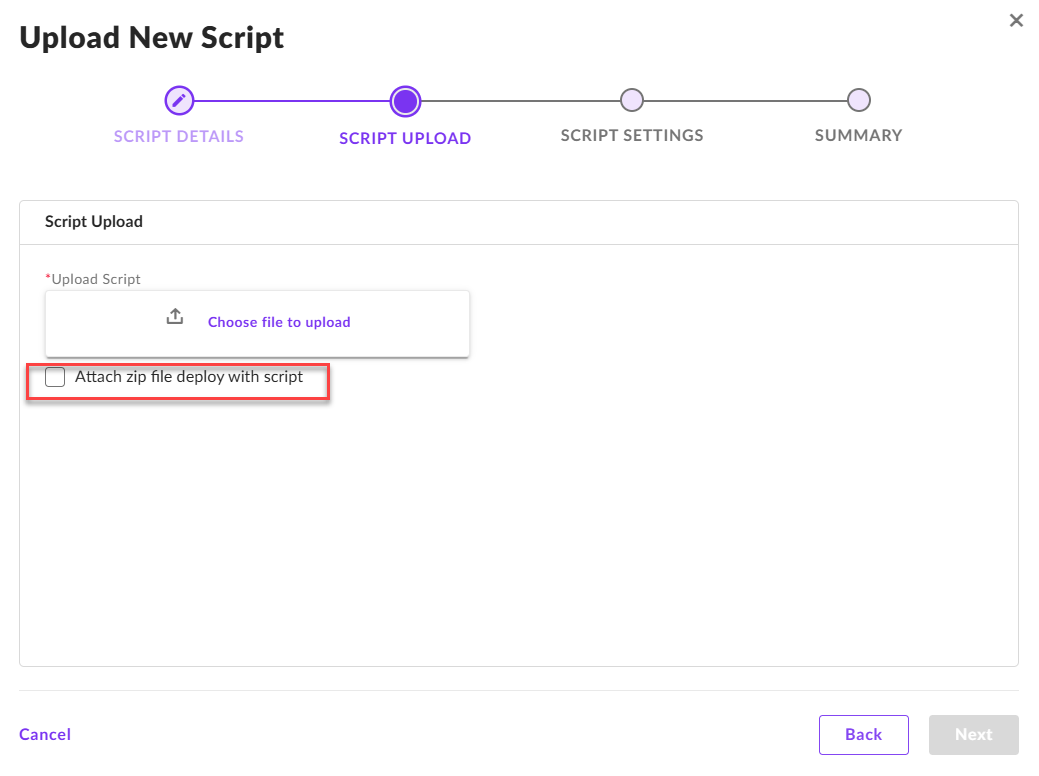Click the filled Script Upload step circle
Screen dimensions: 1039x776
tap(405, 100)
